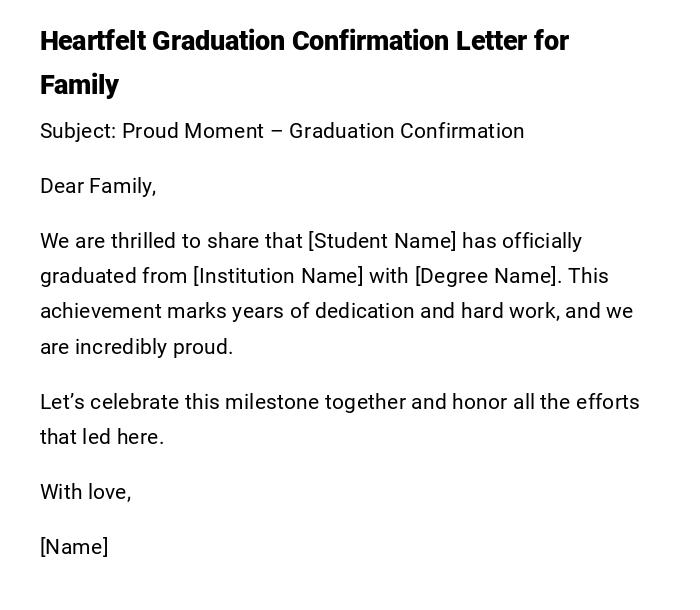Click the 'Heartfelt Graduation Confirmation Letter' title heading

(x=304, y=42)
